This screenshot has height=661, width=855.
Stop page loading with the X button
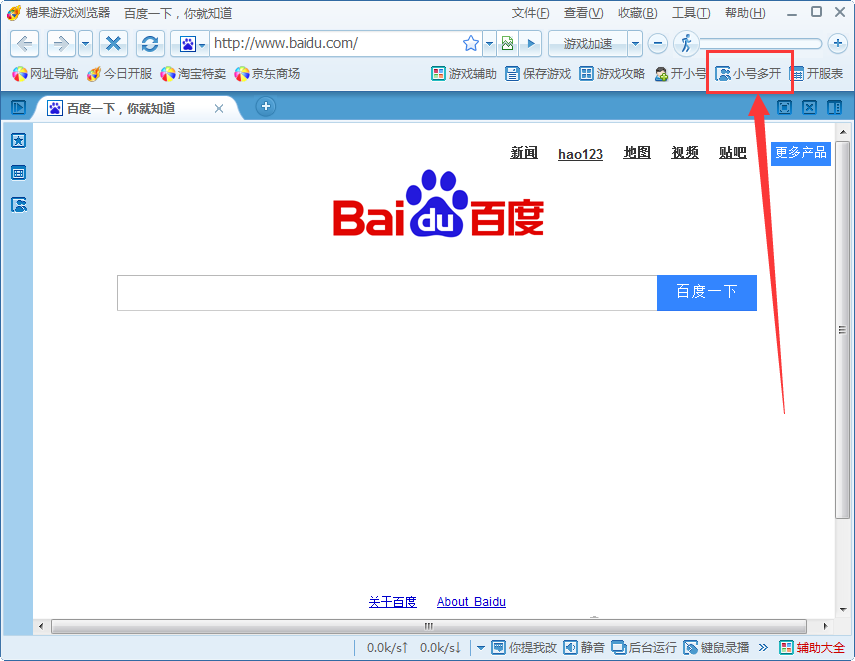pos(113,44)
